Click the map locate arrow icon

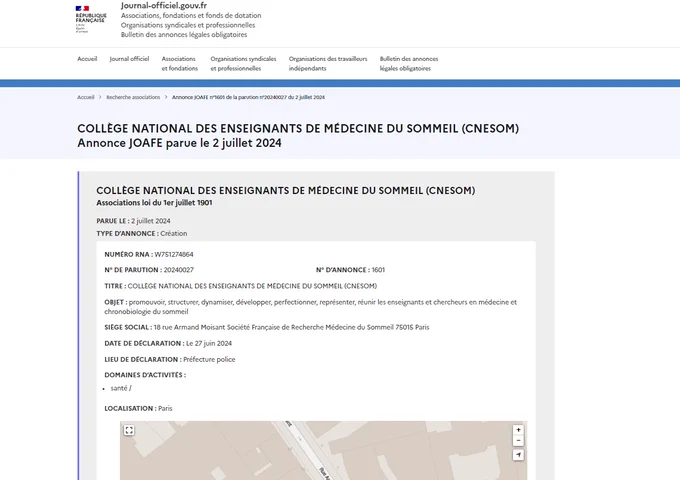click(x=518, y=455)
